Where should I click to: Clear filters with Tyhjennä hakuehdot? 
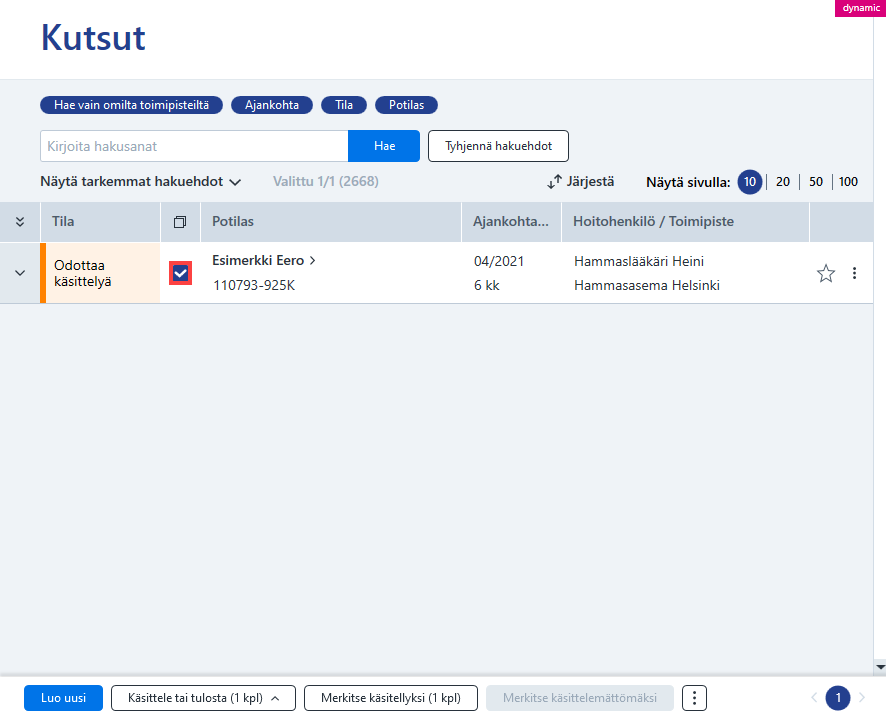tap(498, 146)
